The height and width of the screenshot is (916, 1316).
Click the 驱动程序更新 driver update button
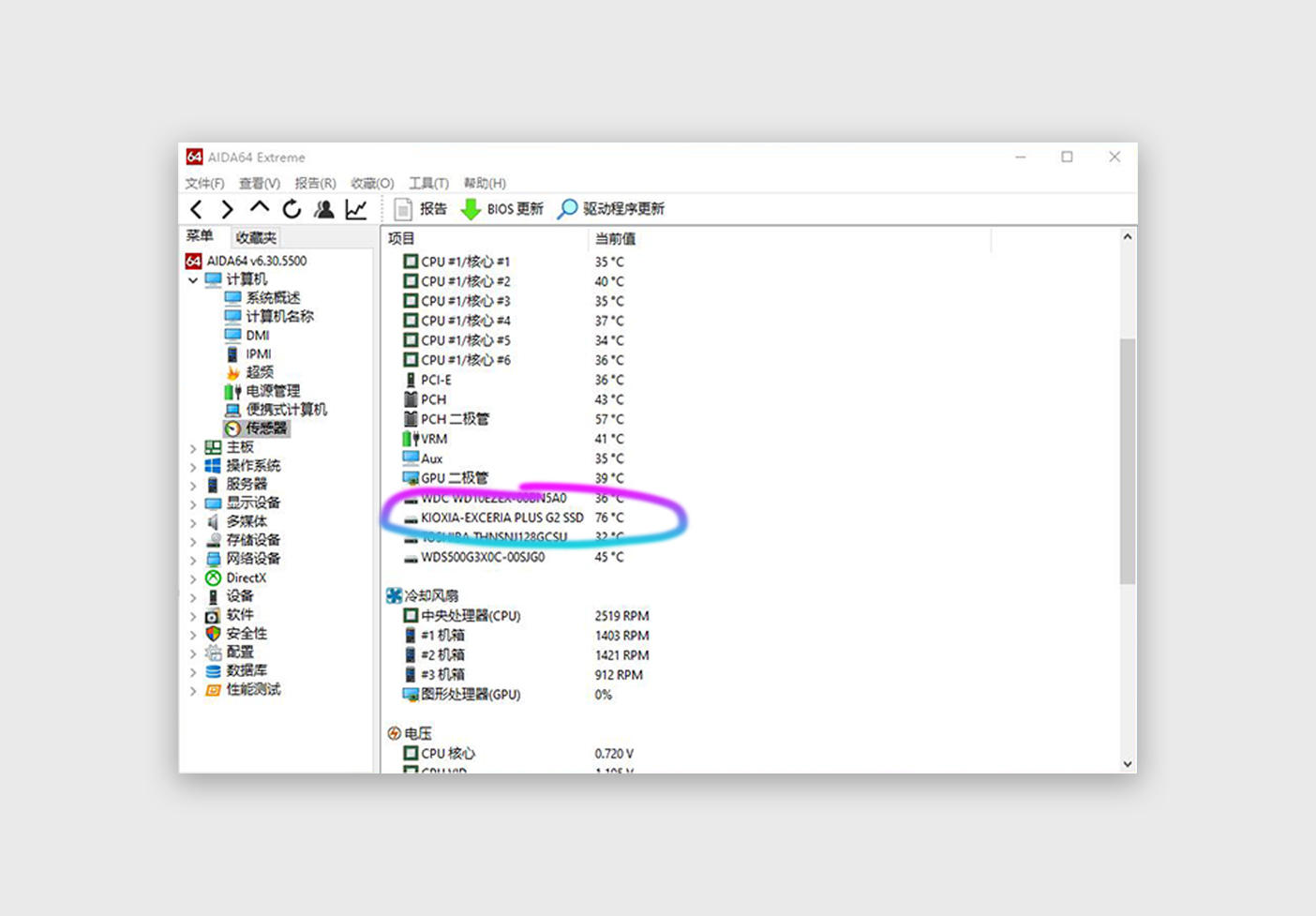click(611, 209)
